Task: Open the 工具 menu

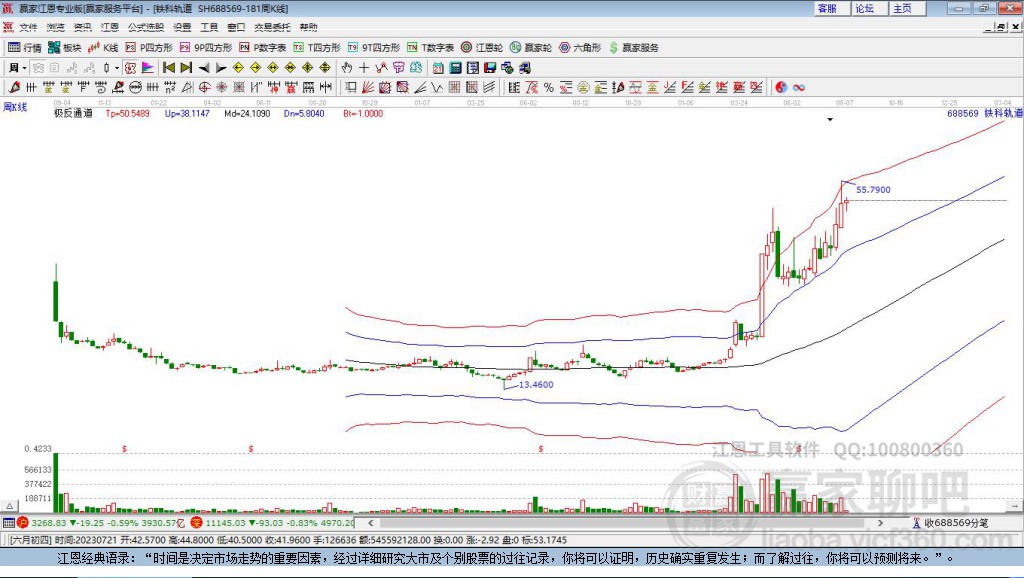Action: [x=209, y=27]
